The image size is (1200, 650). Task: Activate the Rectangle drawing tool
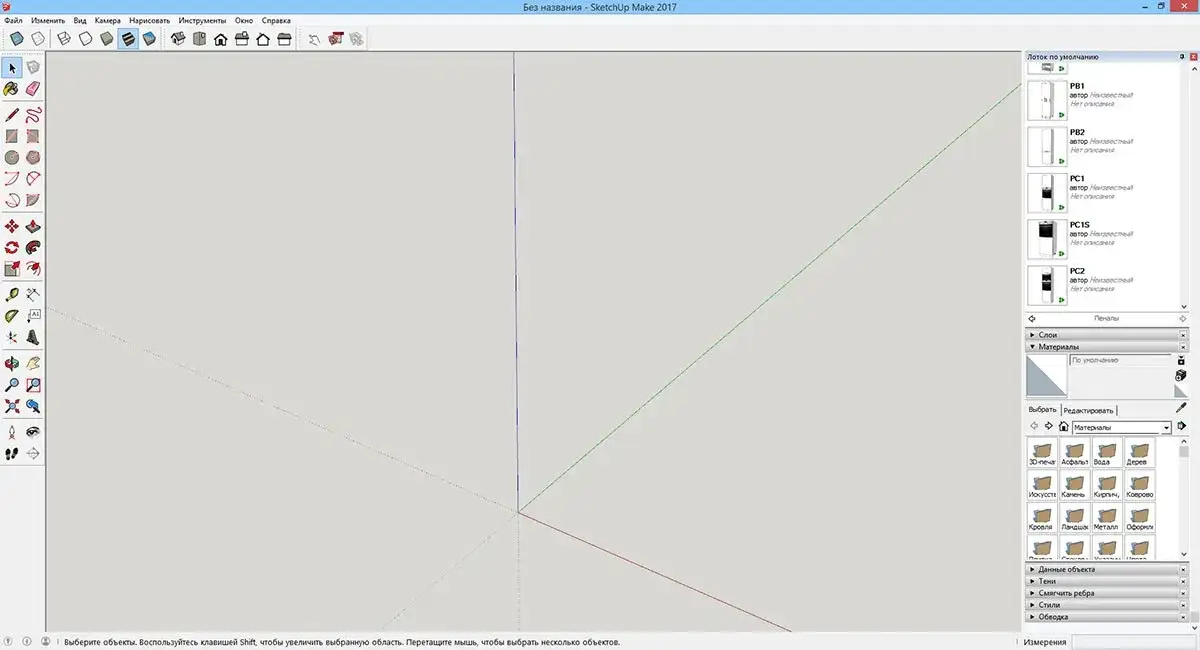coord(12,136)
